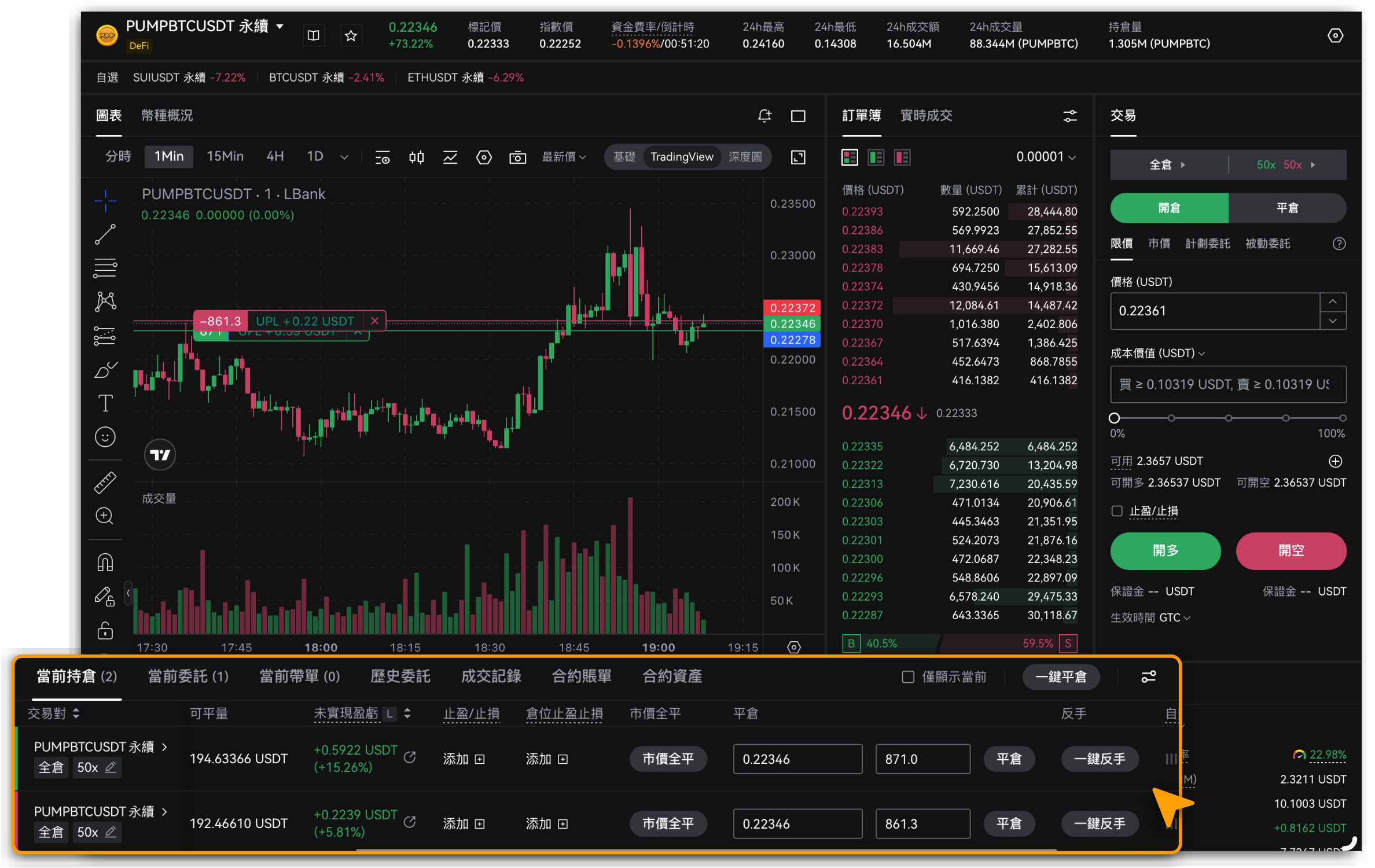Tick the 僅顯示當前 checkbox
The image size is (1375, 868).
point(908,676)
